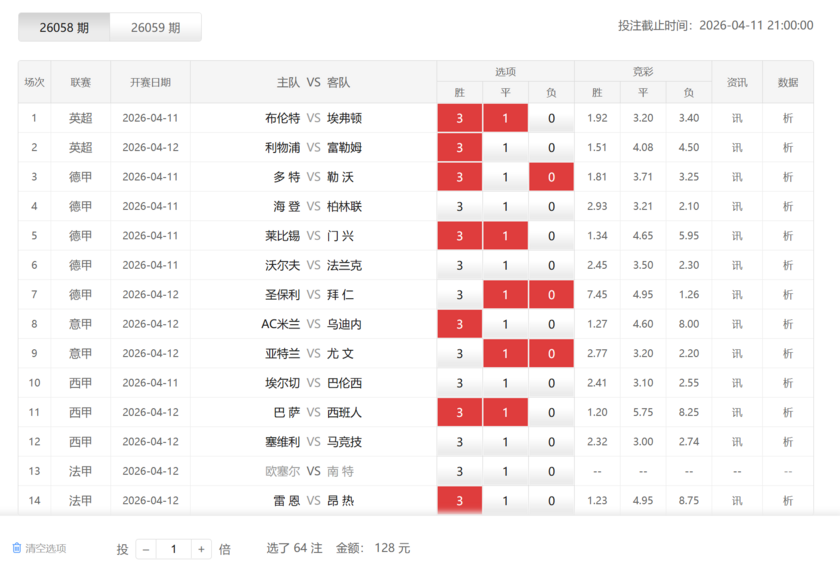The height and width of the screenshot is (565, 840).
Task: Select loss (0) for 巴萨 vs 西班人
Action: pyautogui.click(x=551, y=412)
